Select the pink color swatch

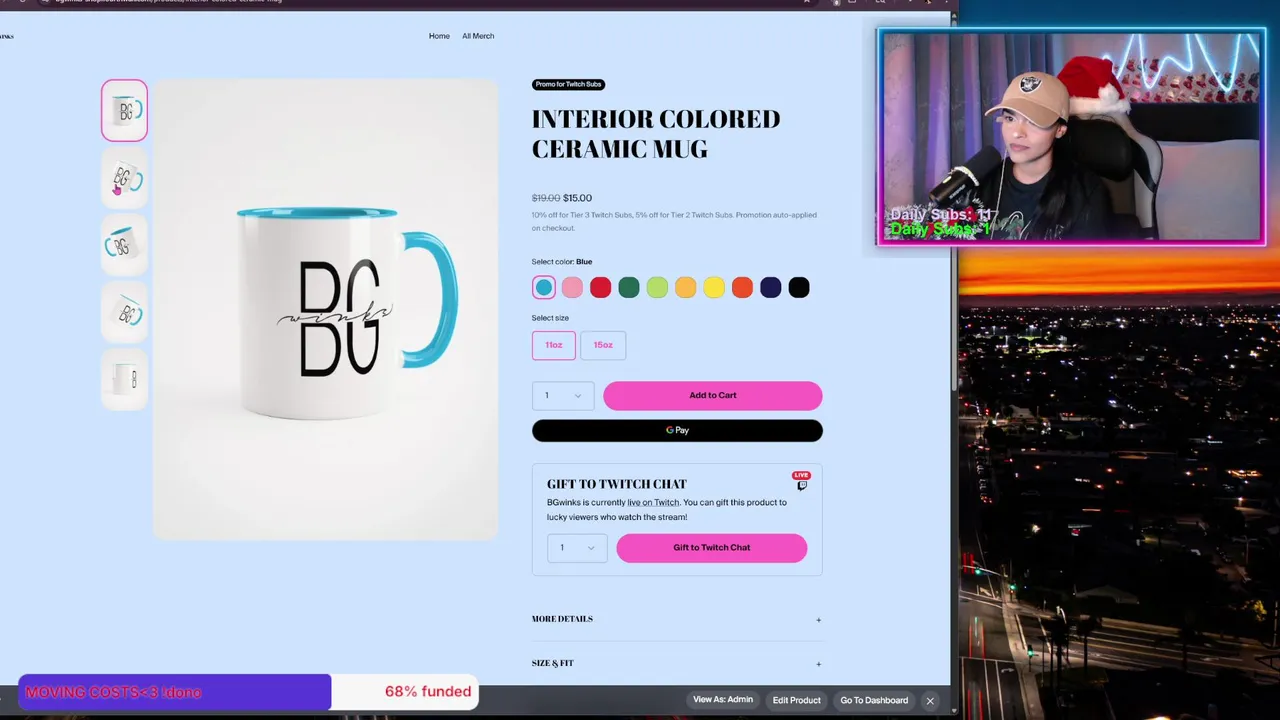(x=572, y=288)
